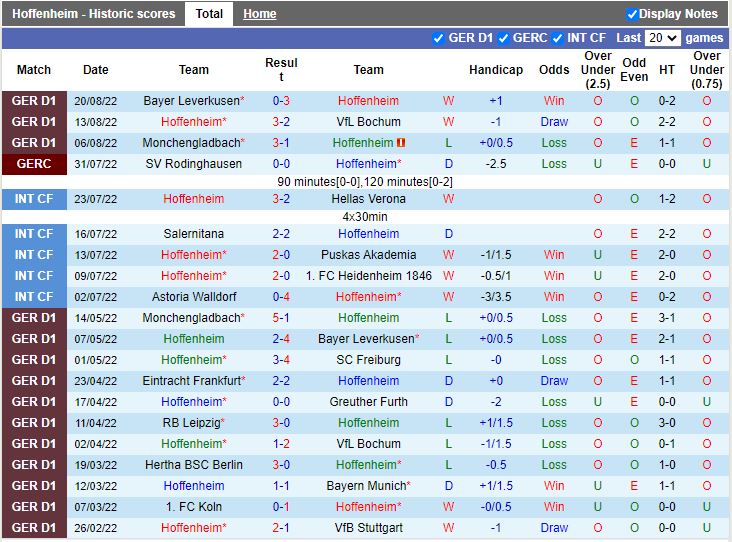Open the Last 20 games dropdown

(x=662, y=38)
